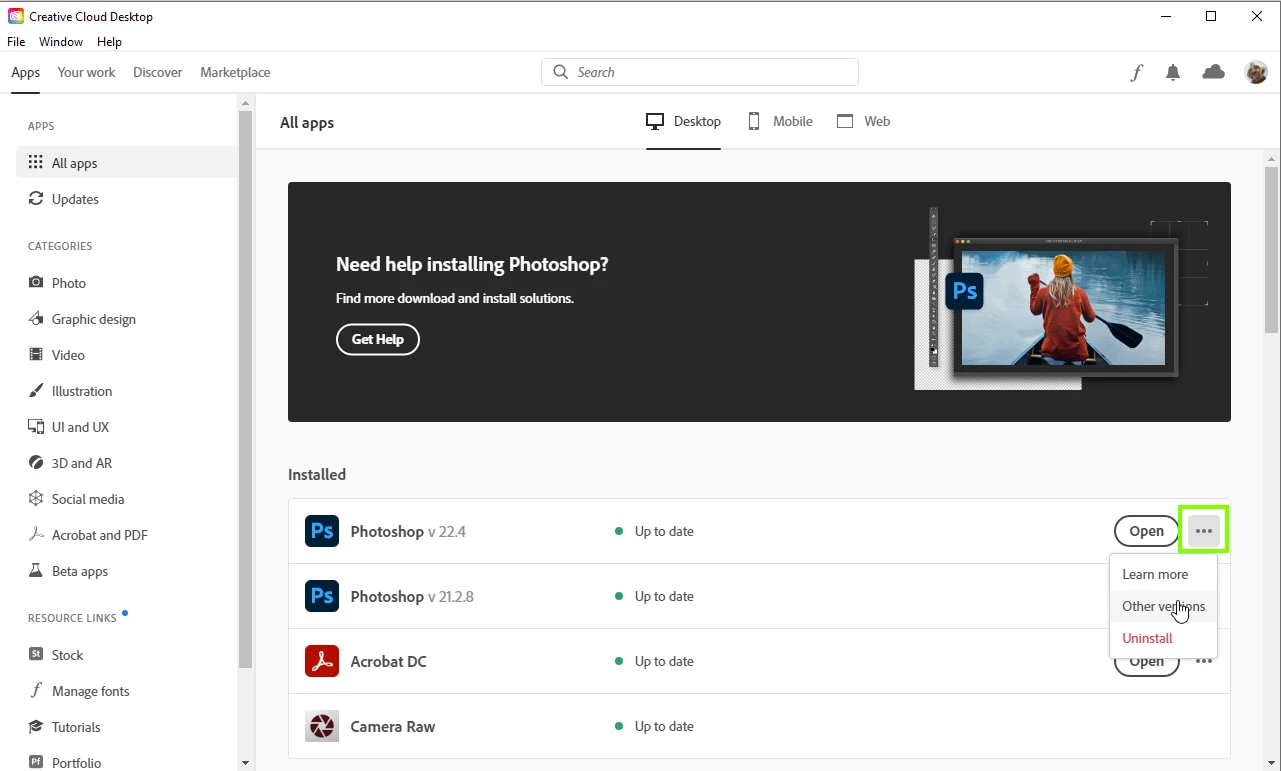Viewport: 1281px width, 771px height.
Task: Click the main content vertical scrollbar
Action: click(1272, 250)
